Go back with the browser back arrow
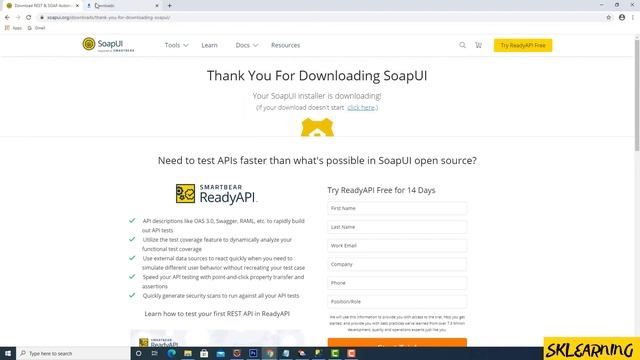Viewport: 640px width, 360px height. (7, 18)
